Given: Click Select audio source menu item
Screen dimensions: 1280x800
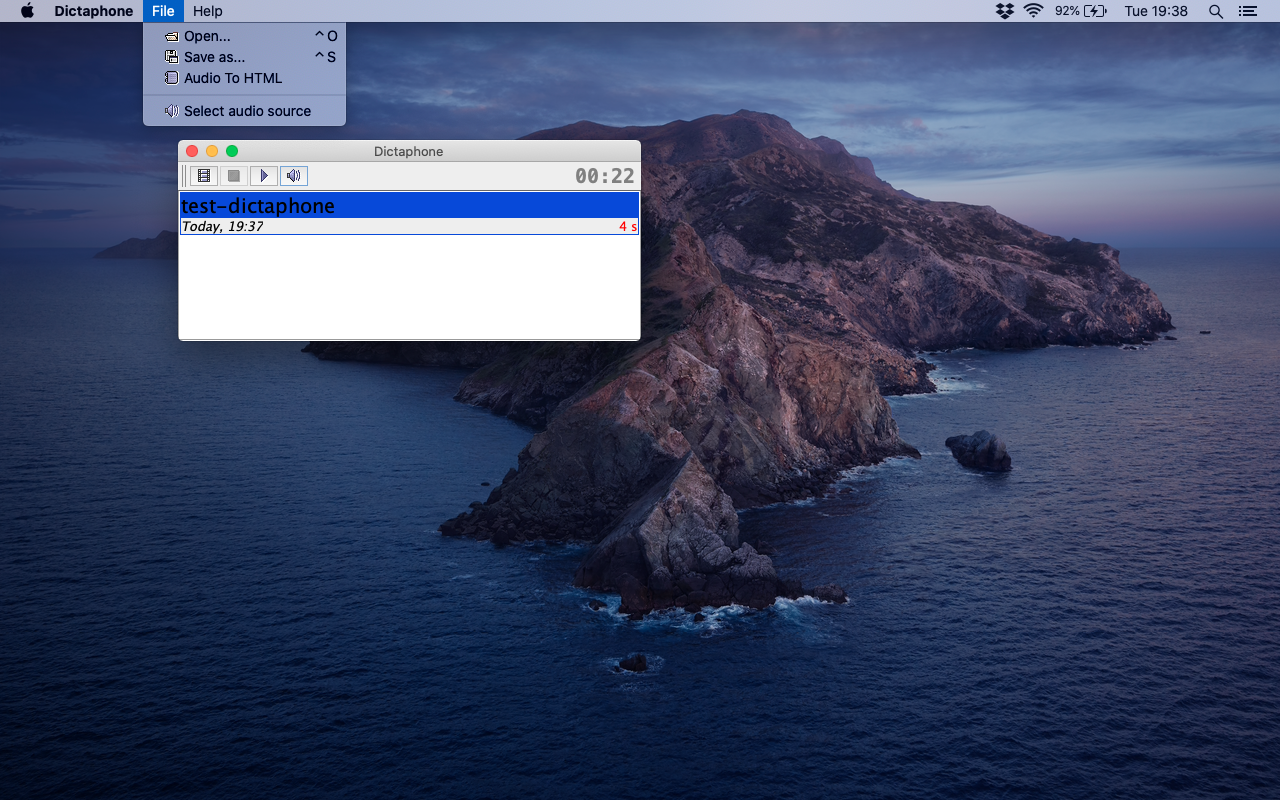Looking at the screenshot, I should (x=247, y=111).
